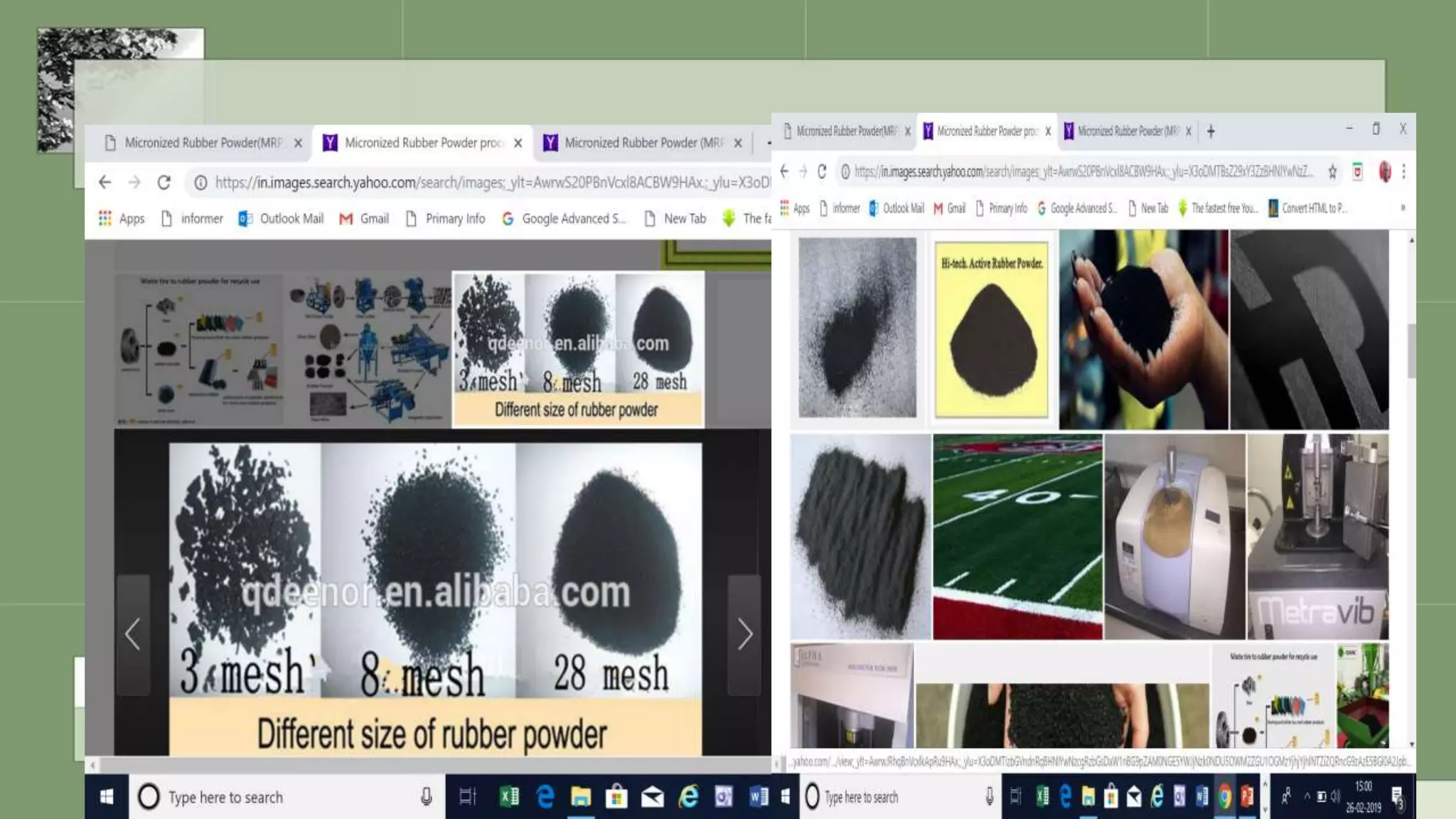1456x819 pixels.
Task: Select third Micronized Rubber Powder tab in right window
Action: pos(1127,131)
